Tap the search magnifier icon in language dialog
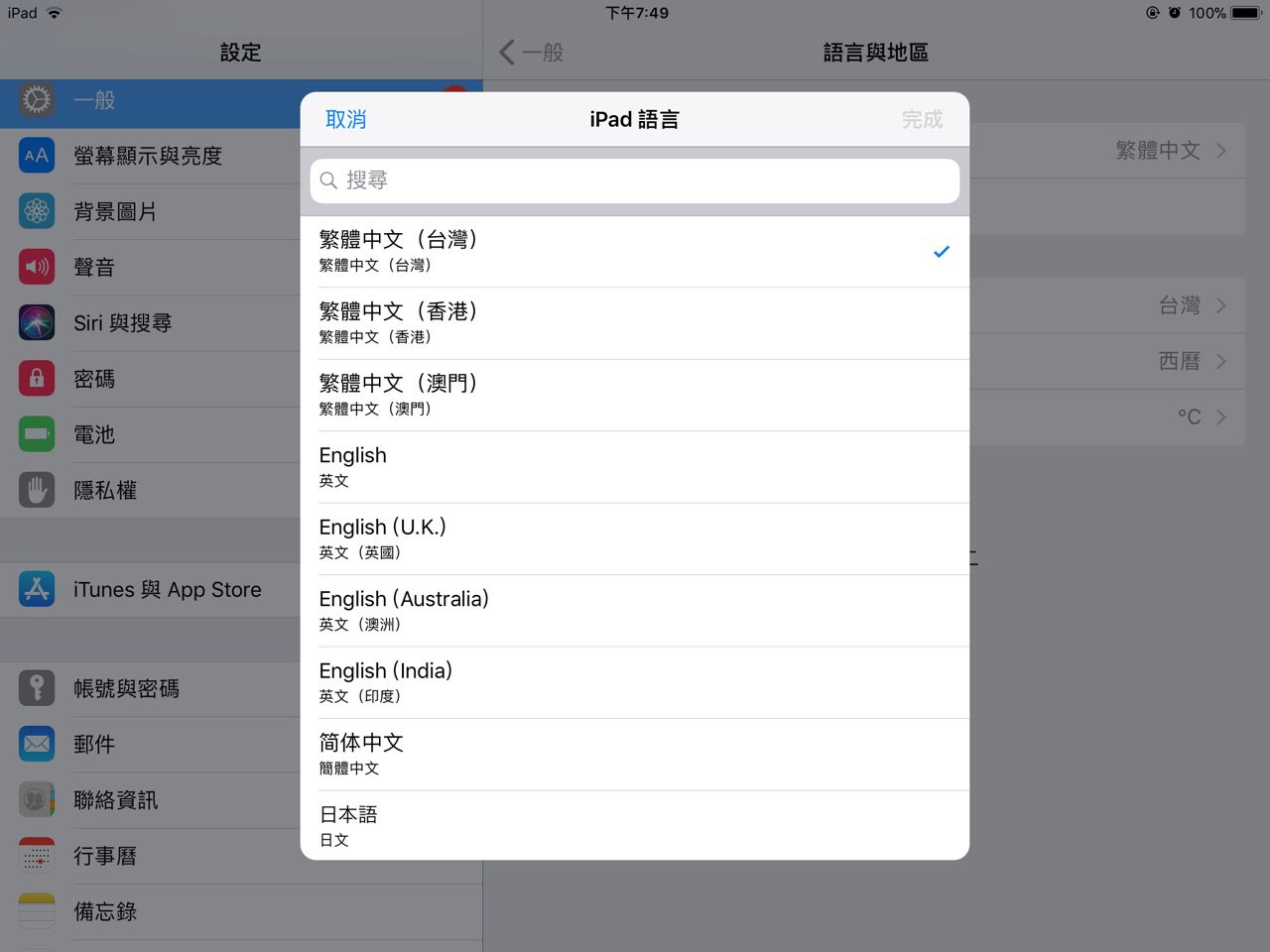The width and height of the screenshot is (1270, 952). 328,180
